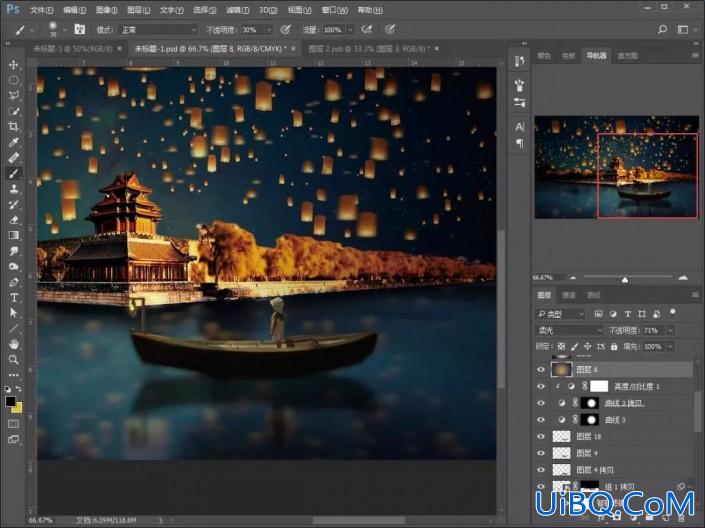Open the layer filter 类型 dropdown
Image resolution: width=705 pixels, height=528 pixels.
tap(560, 314)
